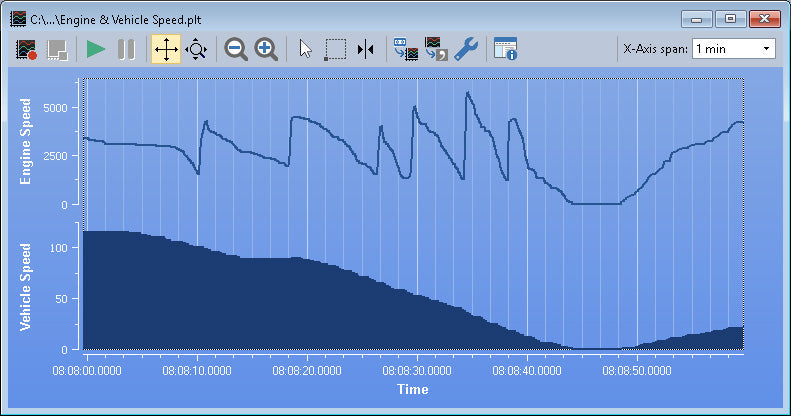Click the export plot to CSV icon
This screenshot has height=416, width=791.
pos(436,49)
